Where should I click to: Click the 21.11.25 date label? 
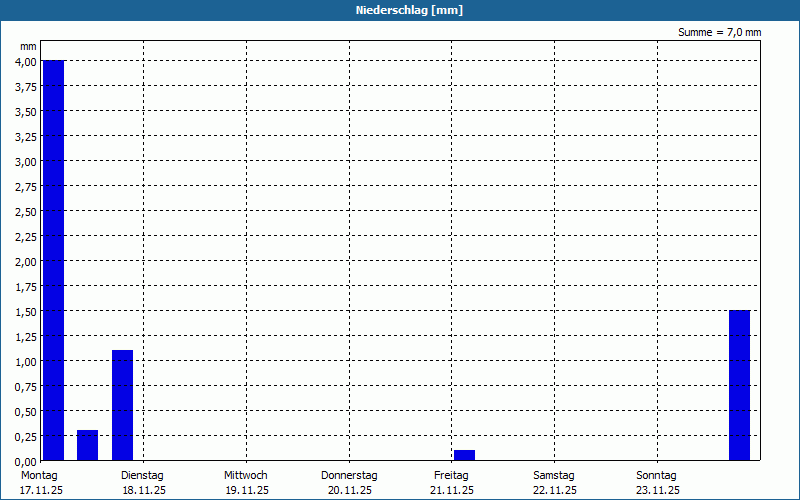click(452, 491)
